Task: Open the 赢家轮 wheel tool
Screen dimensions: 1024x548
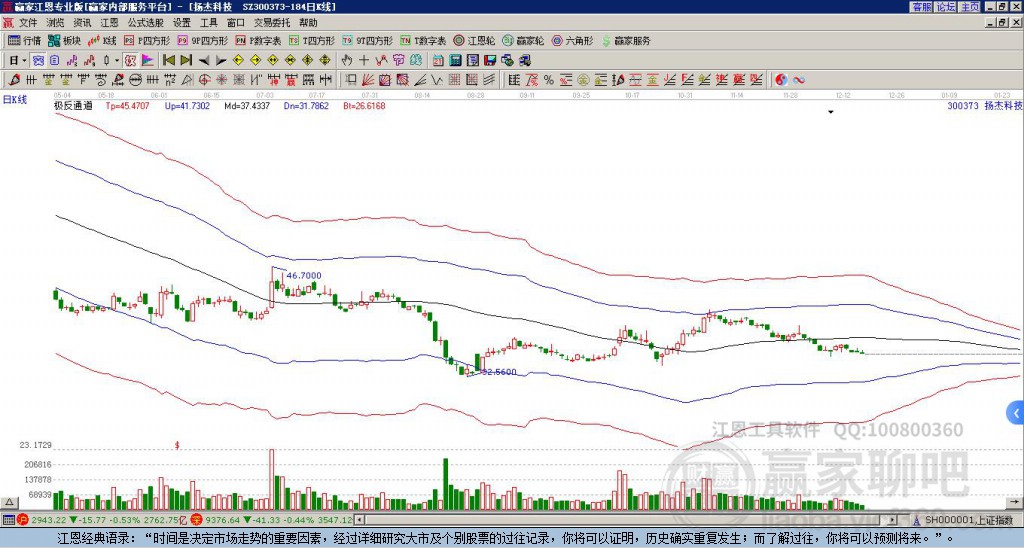Action: pyautogui.click(x=523, y=40)
